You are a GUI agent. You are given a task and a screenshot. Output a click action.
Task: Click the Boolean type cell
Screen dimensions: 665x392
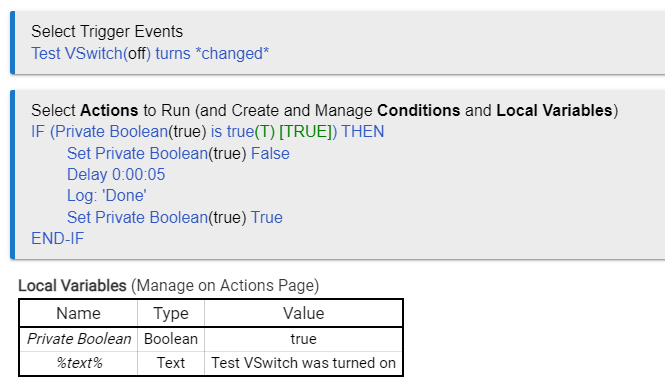171,339
